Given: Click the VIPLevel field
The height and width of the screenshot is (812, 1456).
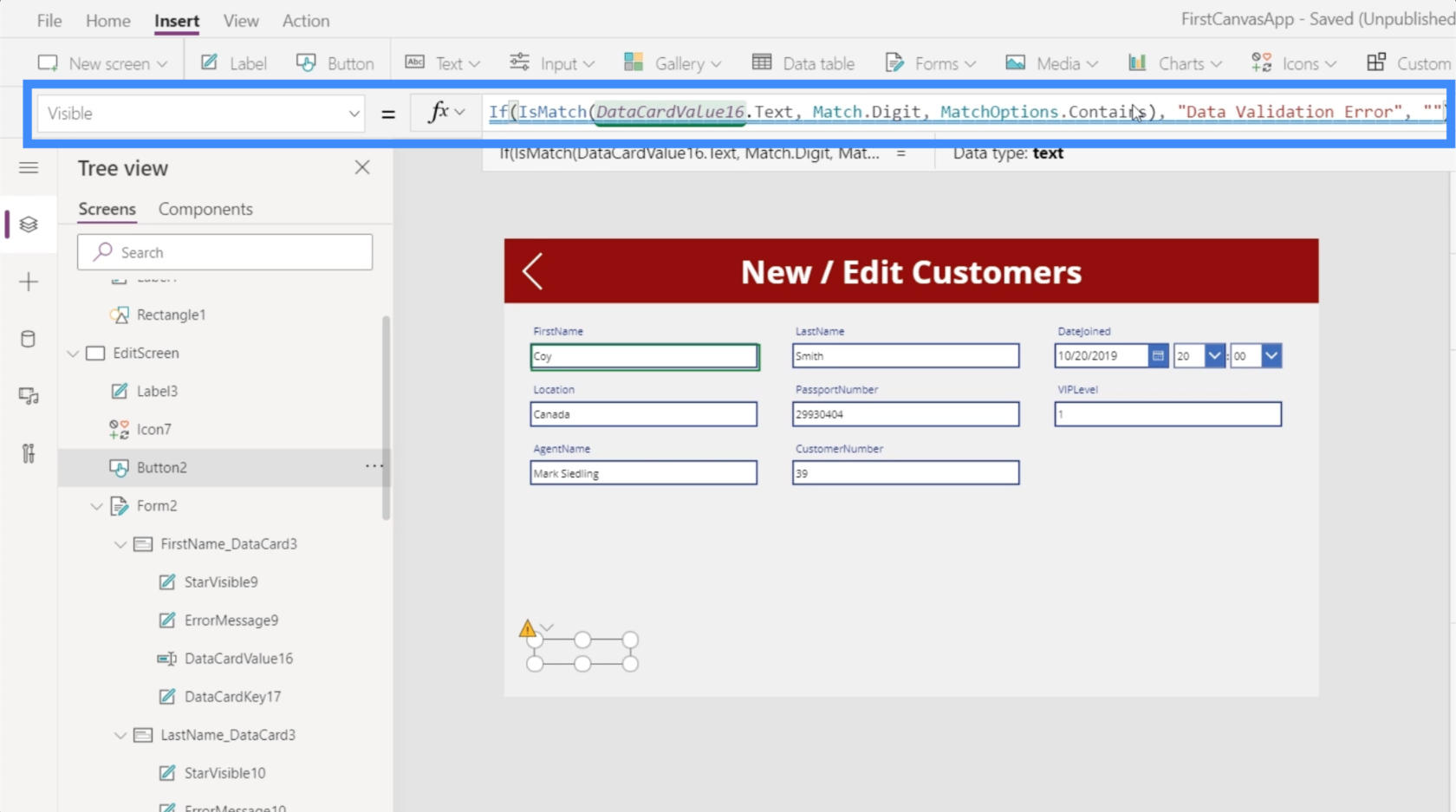Looking at the screenshot, I should coord(1167,414).
